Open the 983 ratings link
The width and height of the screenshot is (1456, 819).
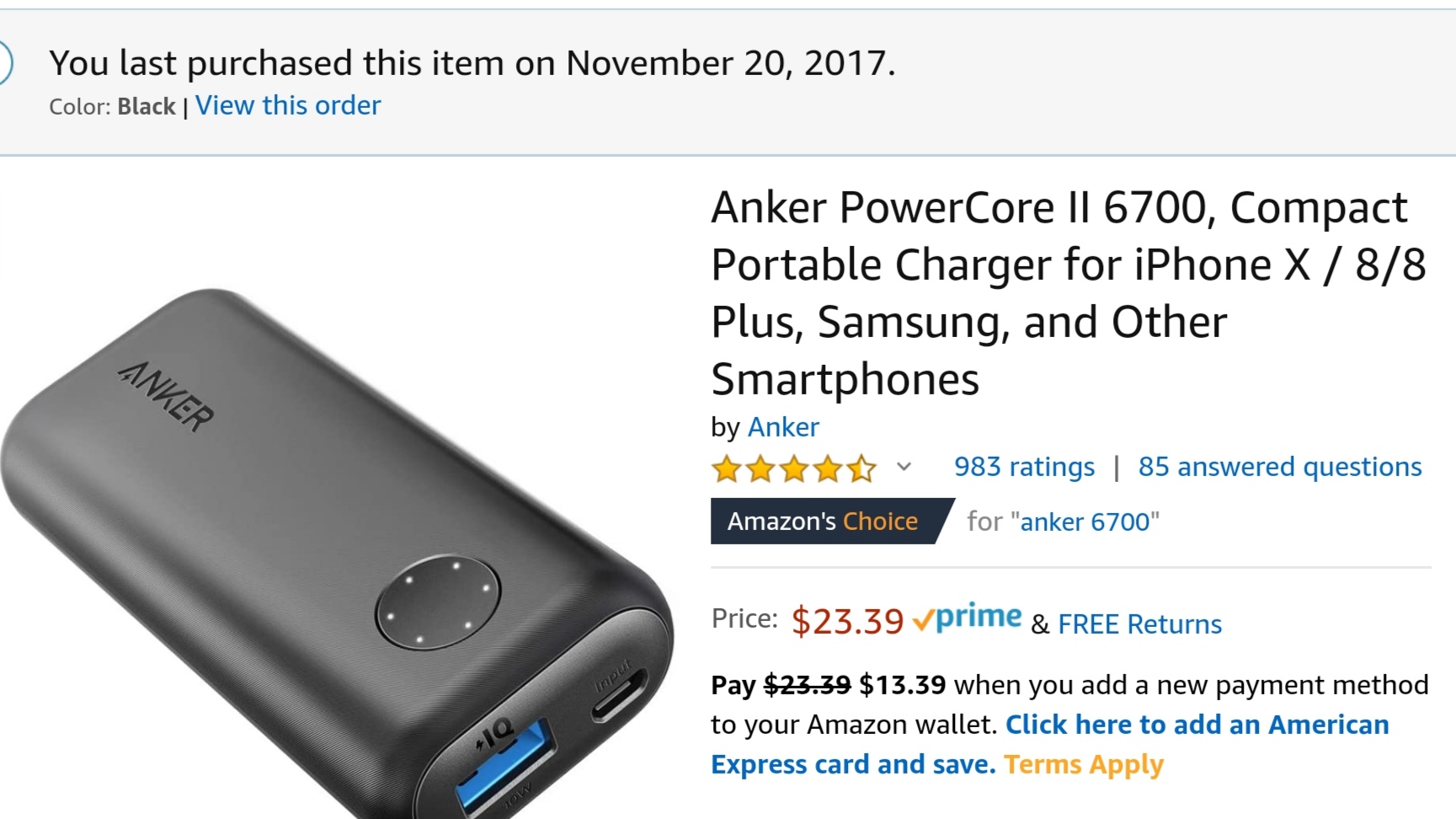(x=1024, y=467)
